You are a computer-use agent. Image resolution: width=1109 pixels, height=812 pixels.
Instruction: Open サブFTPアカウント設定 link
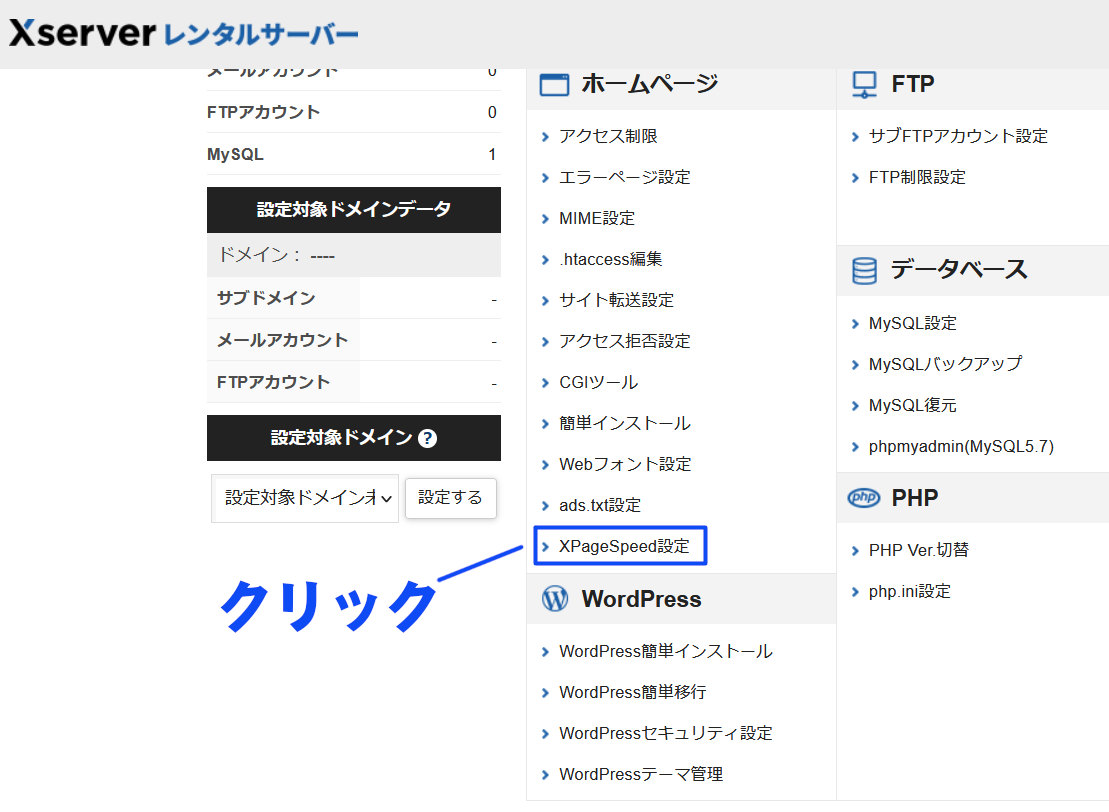click(x=958, y=136)
